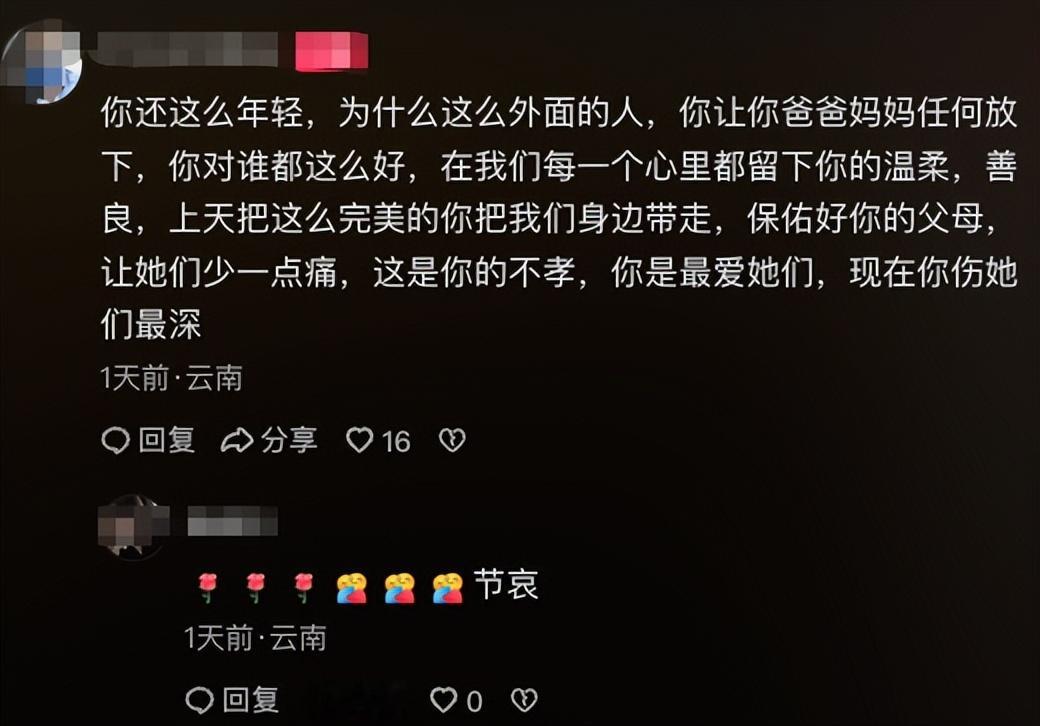Dislike the 节哀 reply with broken heart
The width and height of the screenshot is (1040, 726).
(x=524, y=699)
